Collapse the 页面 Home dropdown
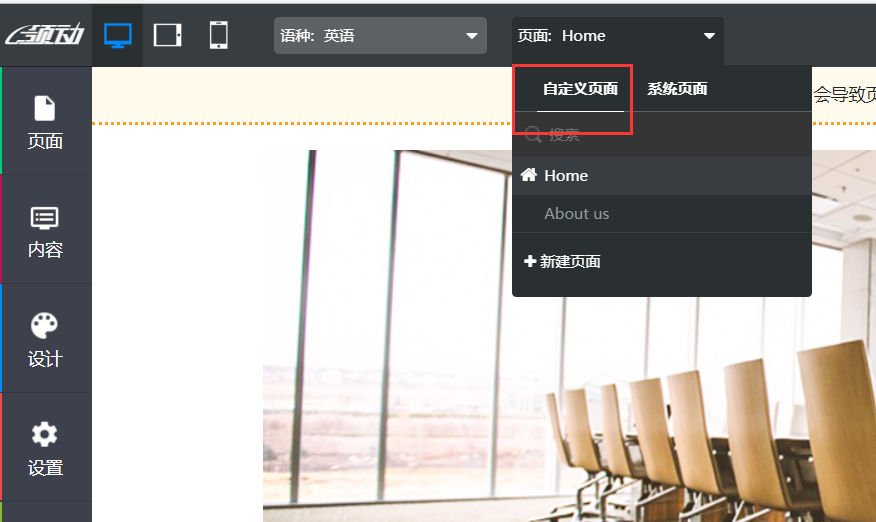The width and height of the screenshot is (876, 522). pyautogui.click(x=617, y=36)
